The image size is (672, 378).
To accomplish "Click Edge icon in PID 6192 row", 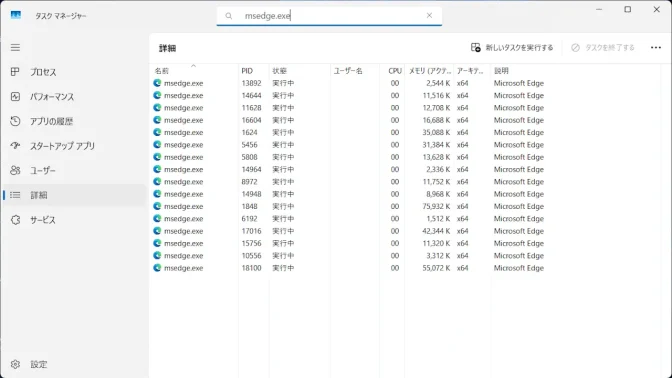I will pyautogui.click(x=157, y=219).
